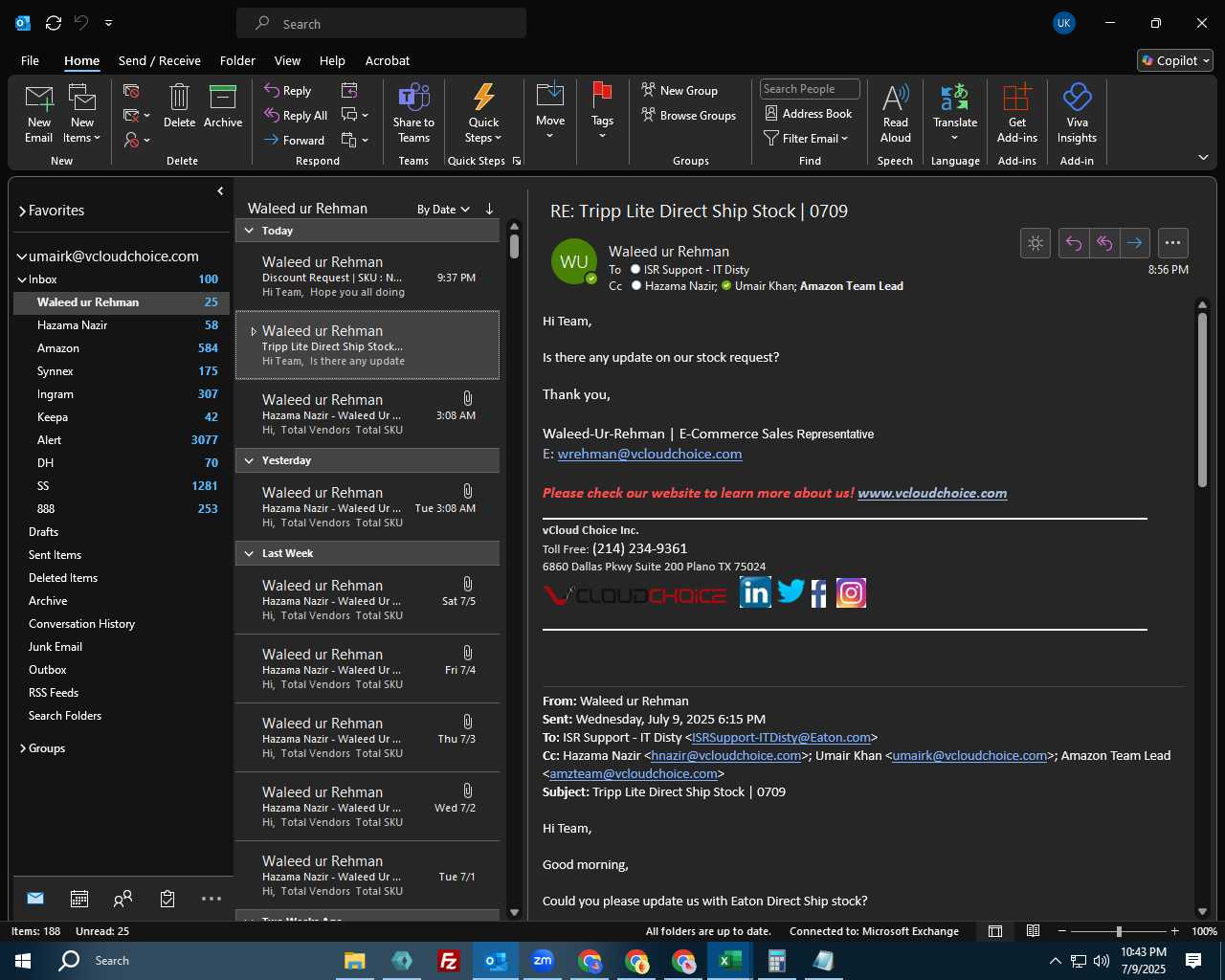Image resolution: width=1225 pixels, height=980 pixels.
Task: Switch to Reading view in status bar
Action: (1034, 931)
